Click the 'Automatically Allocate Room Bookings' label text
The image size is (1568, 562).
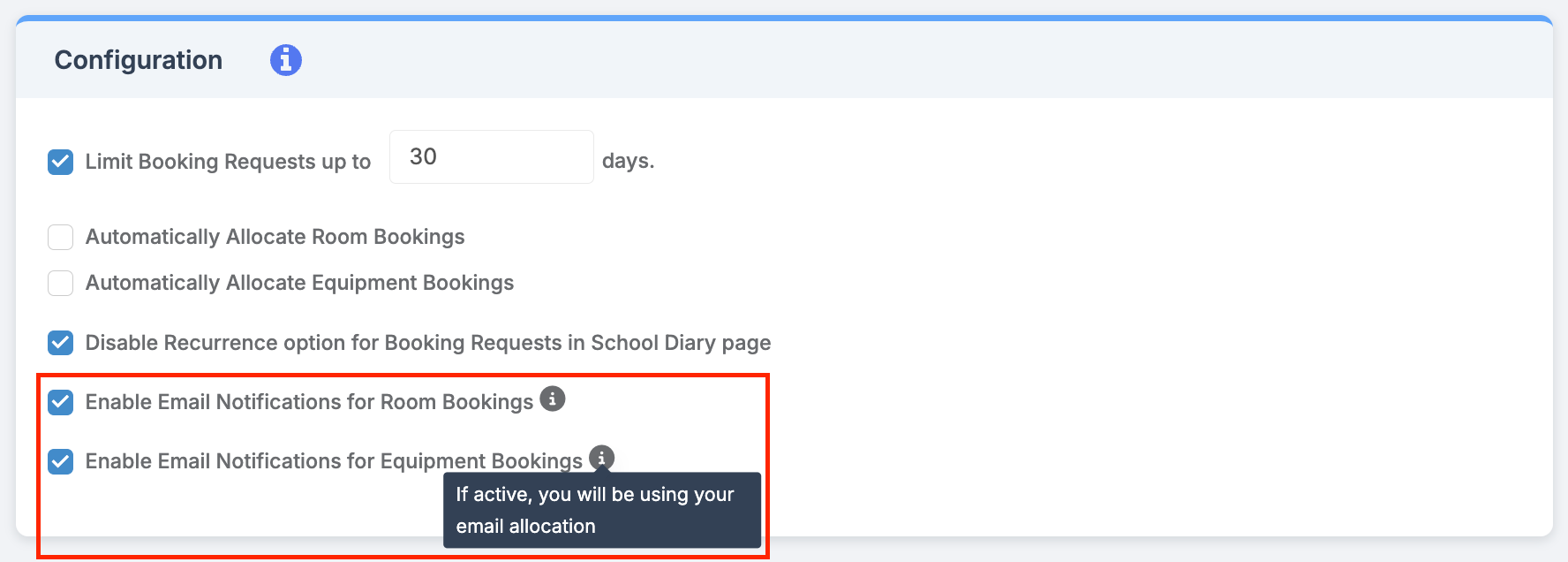click(x=275, y=237)
